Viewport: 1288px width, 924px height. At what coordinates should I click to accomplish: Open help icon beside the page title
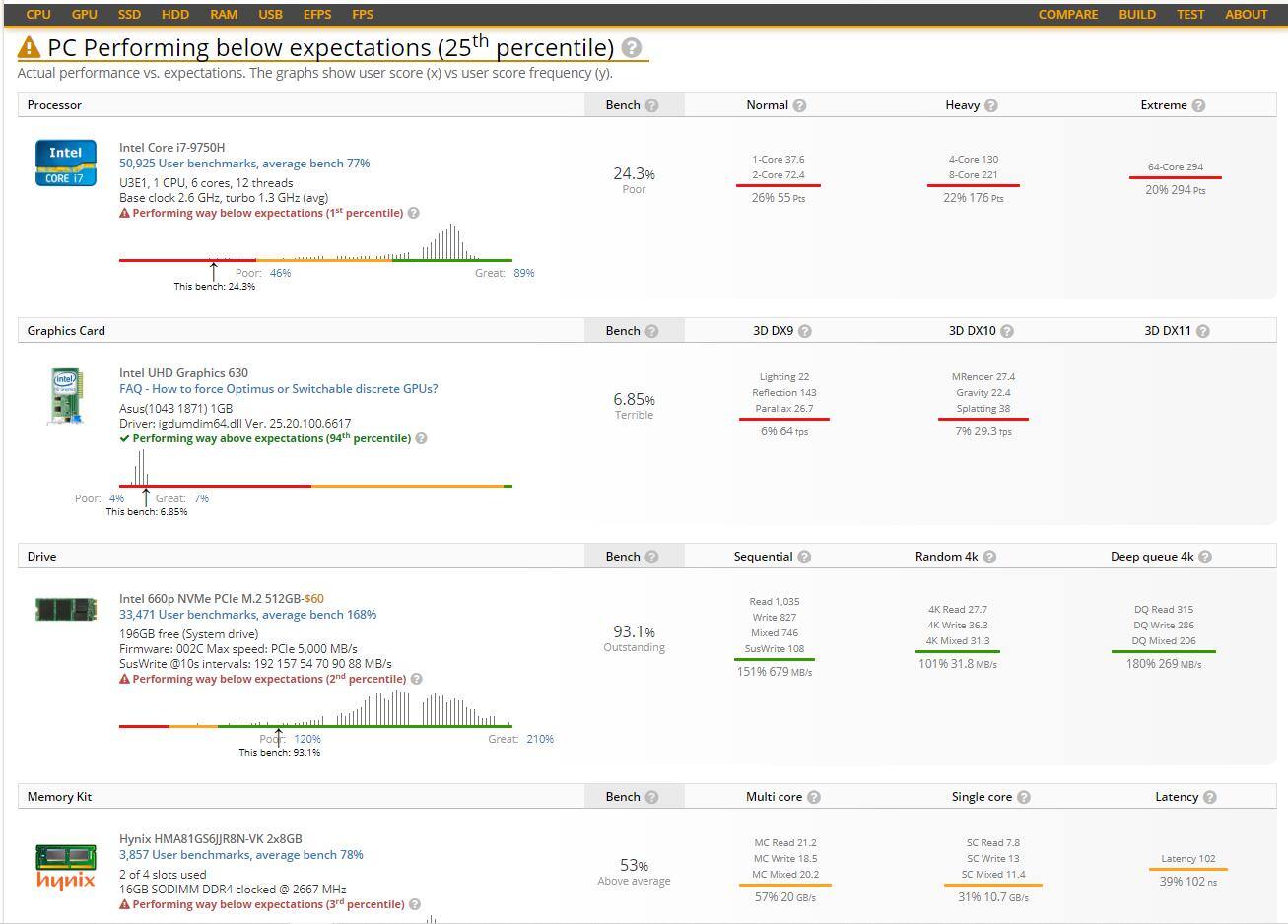click(633, 48)
